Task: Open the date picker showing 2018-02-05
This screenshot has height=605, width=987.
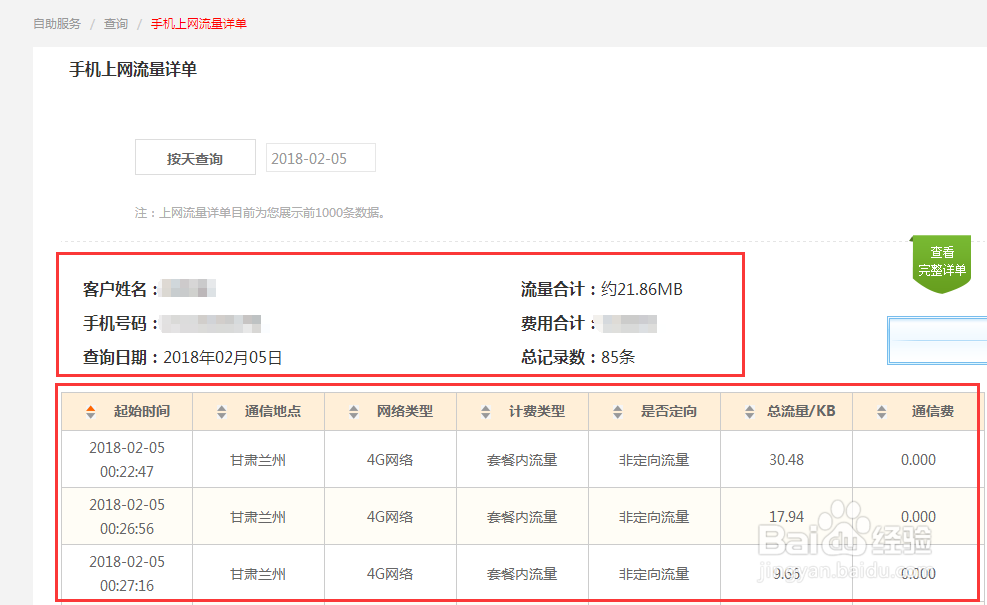Action: click(x=320, y=157)
